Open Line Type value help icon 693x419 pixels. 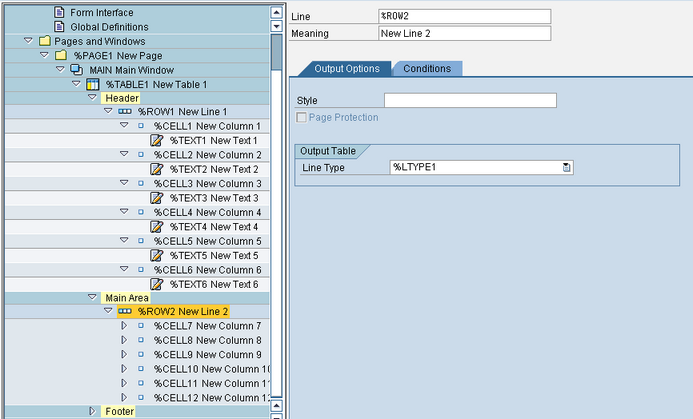click(566, 167)
